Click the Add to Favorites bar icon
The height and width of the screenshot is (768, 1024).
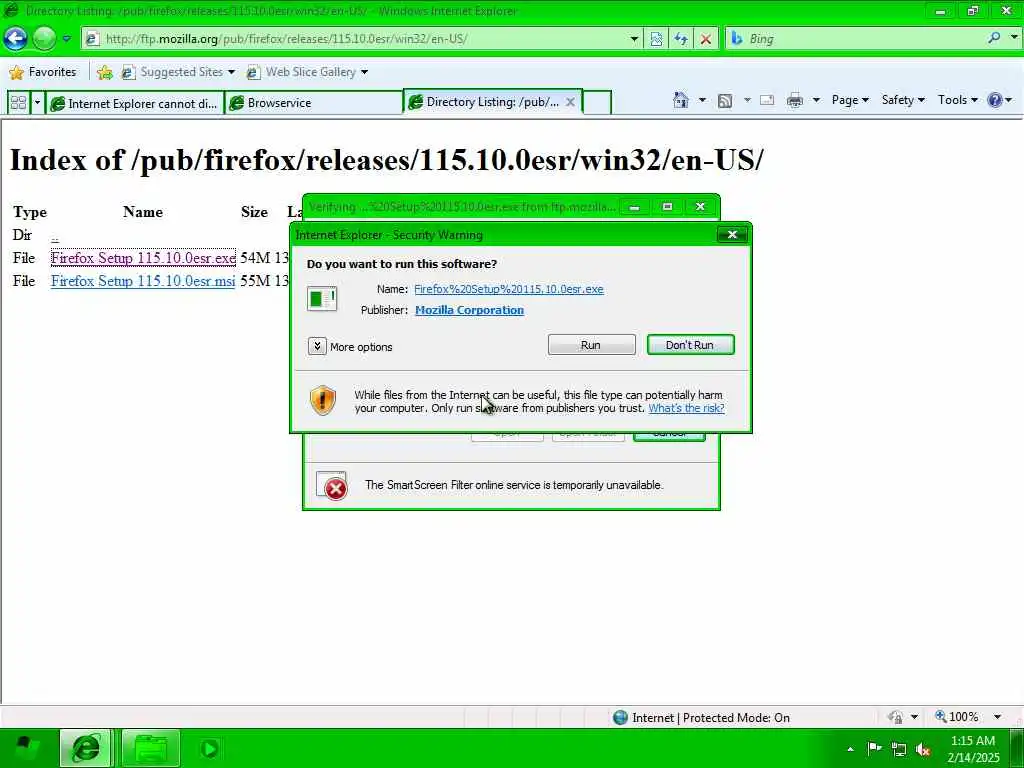click(x=104, y=72)
